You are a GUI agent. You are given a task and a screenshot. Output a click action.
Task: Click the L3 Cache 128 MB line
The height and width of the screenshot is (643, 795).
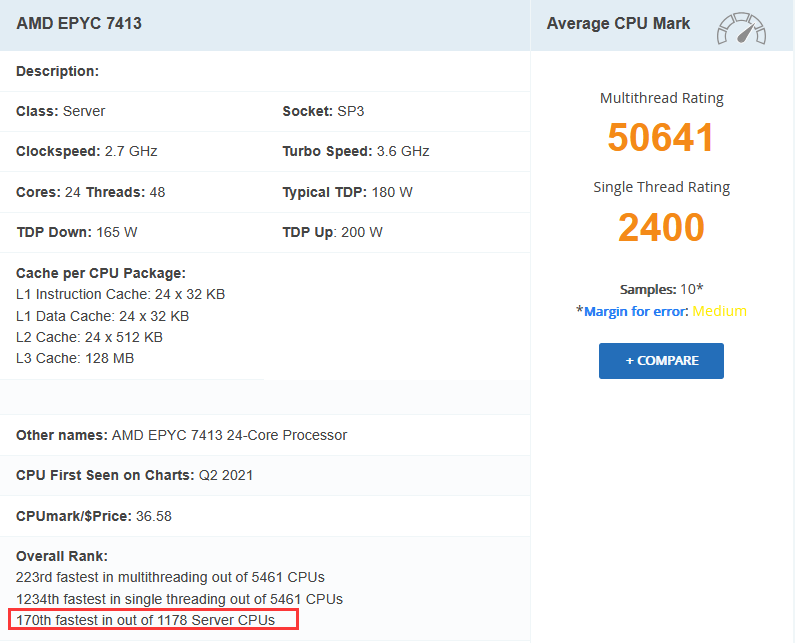click(75, 358)
